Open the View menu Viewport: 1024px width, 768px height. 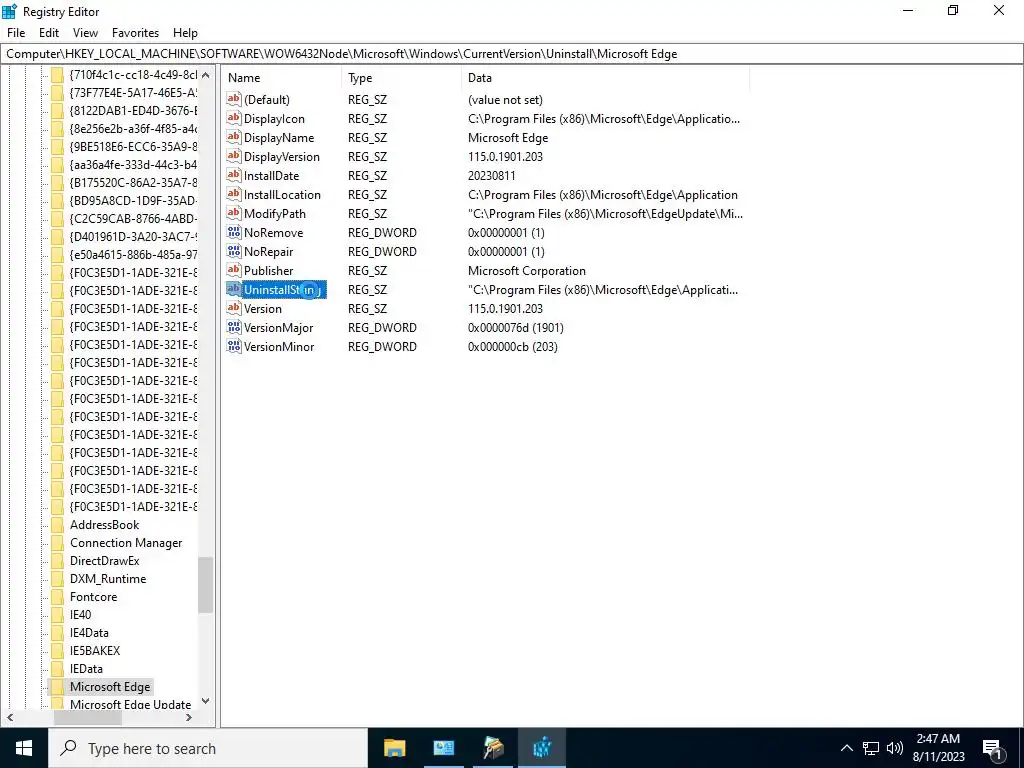[85, 33]
